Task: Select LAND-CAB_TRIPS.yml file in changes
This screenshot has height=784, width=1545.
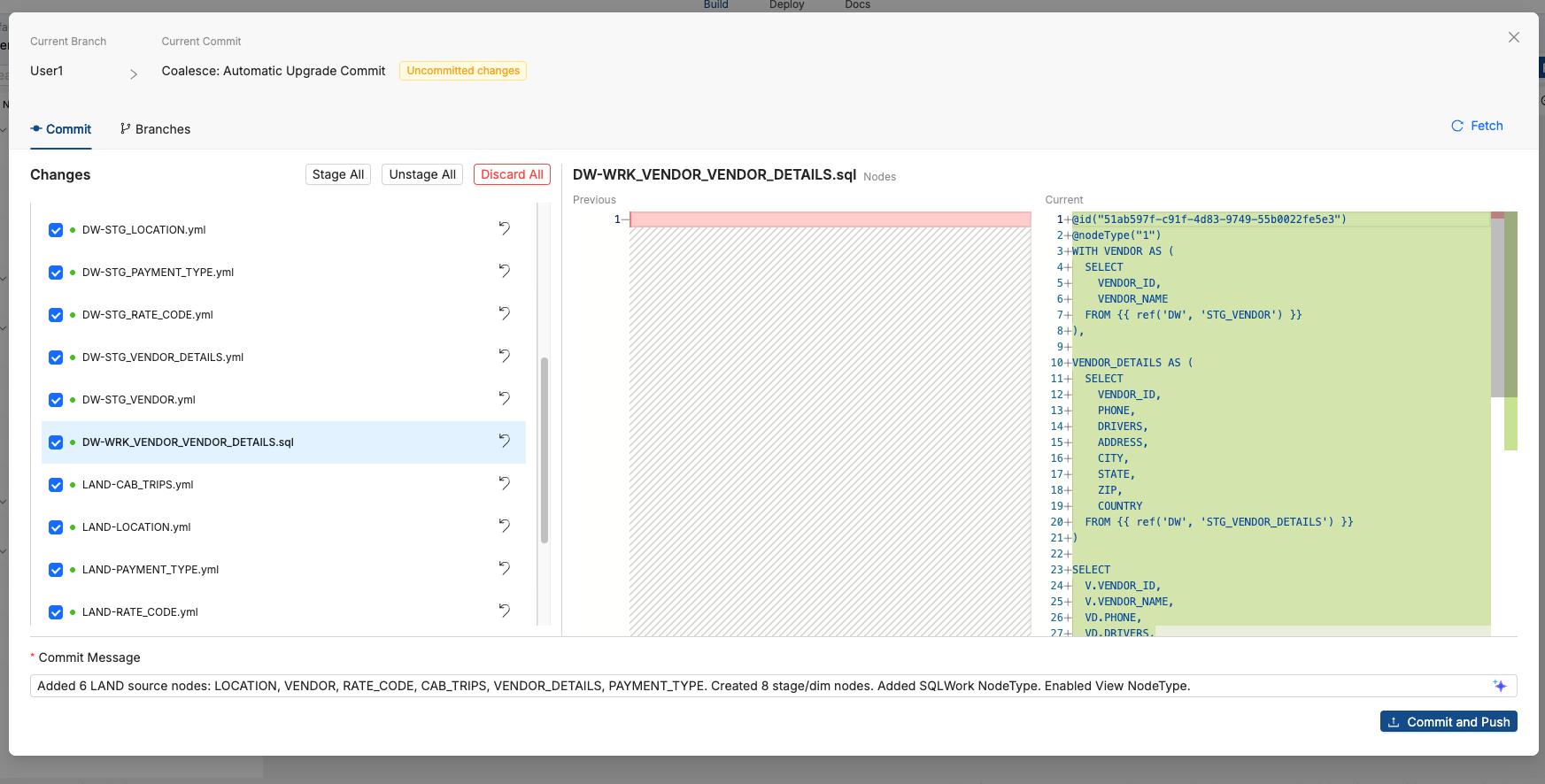Action: point(138,485)
